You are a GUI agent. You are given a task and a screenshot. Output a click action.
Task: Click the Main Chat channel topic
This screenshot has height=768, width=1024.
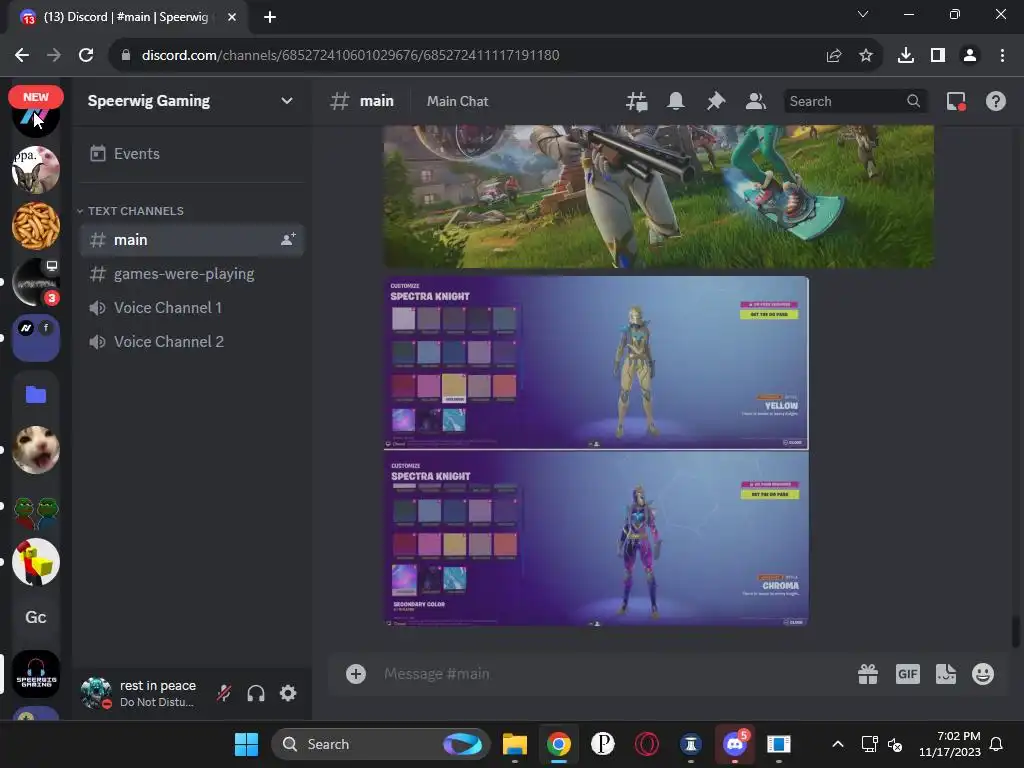tap(457, 101)
